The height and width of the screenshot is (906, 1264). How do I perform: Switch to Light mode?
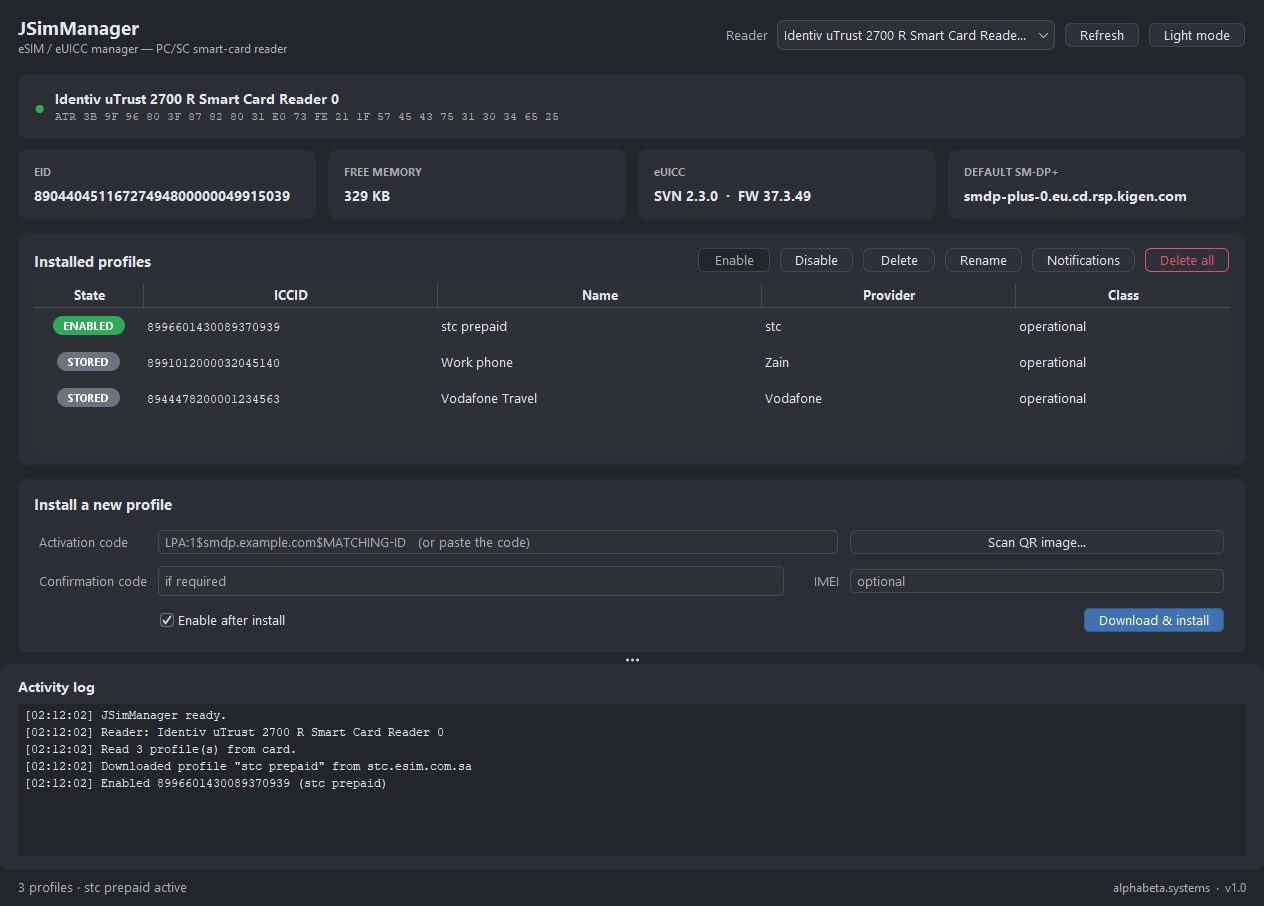click(1196, 35)
